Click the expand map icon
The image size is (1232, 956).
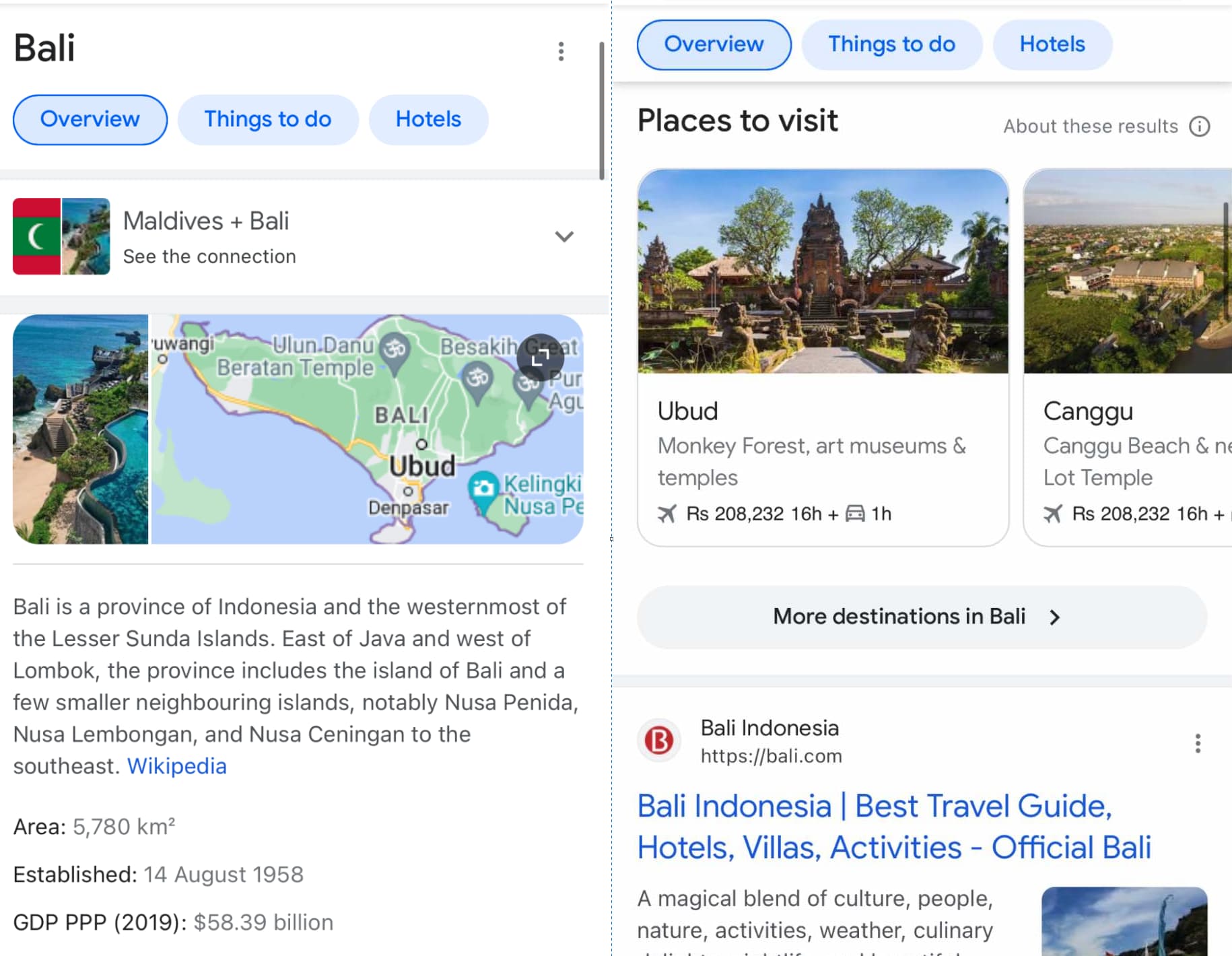click(x=540, y=357)
